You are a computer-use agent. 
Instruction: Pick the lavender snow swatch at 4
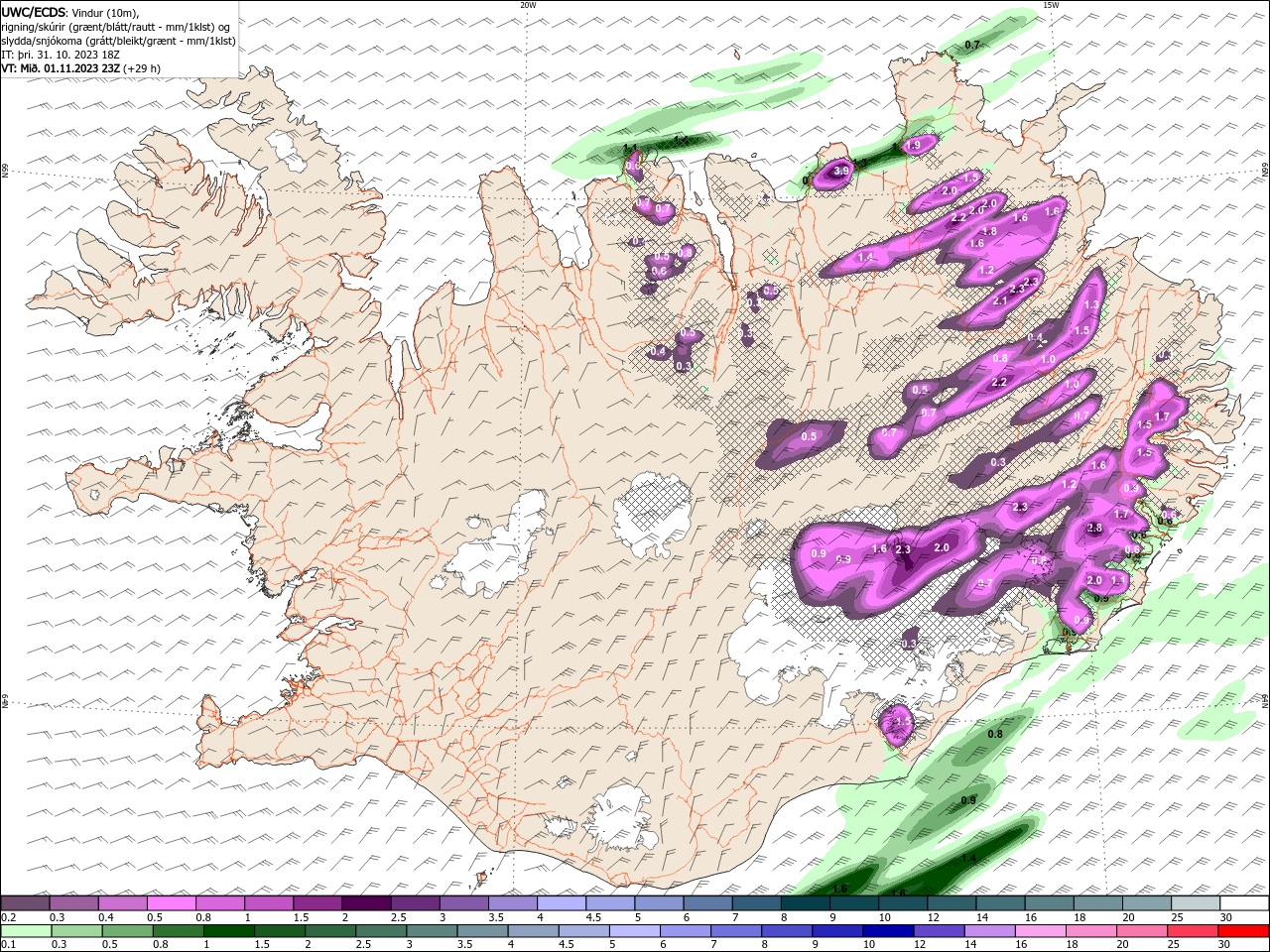(x=561, y=902)
